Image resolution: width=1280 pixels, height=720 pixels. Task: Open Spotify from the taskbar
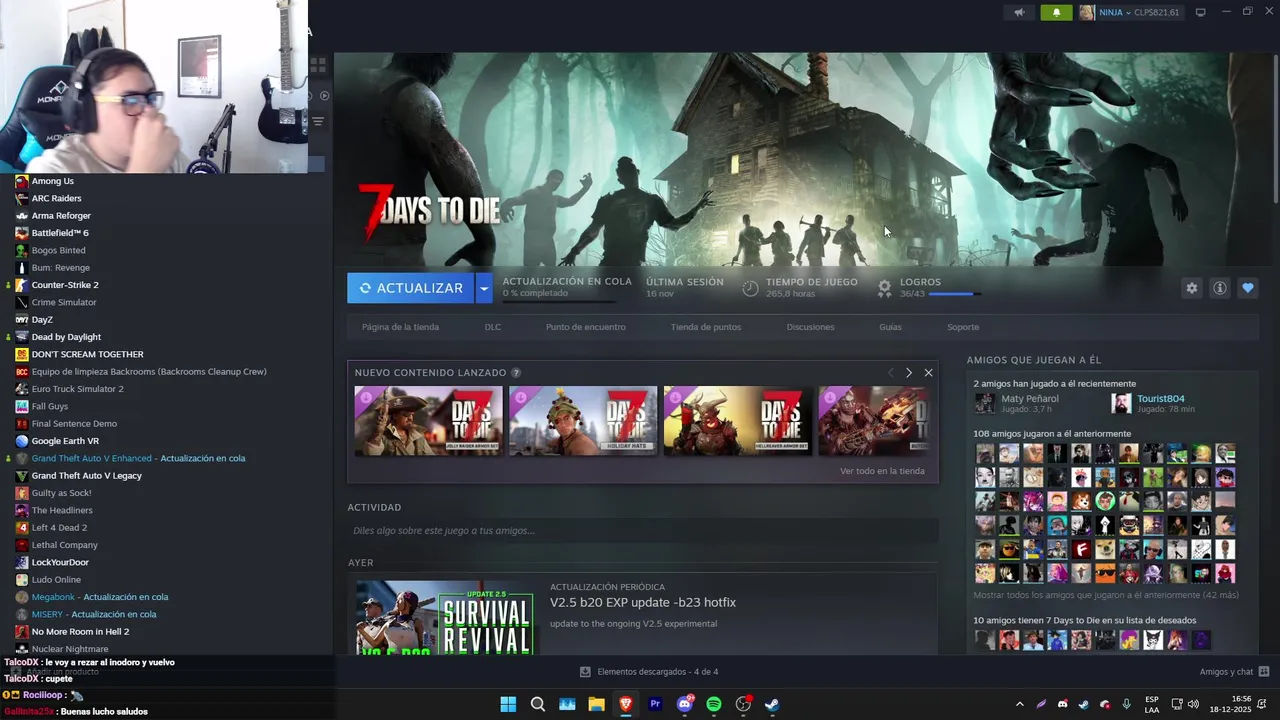click(714, 704)
